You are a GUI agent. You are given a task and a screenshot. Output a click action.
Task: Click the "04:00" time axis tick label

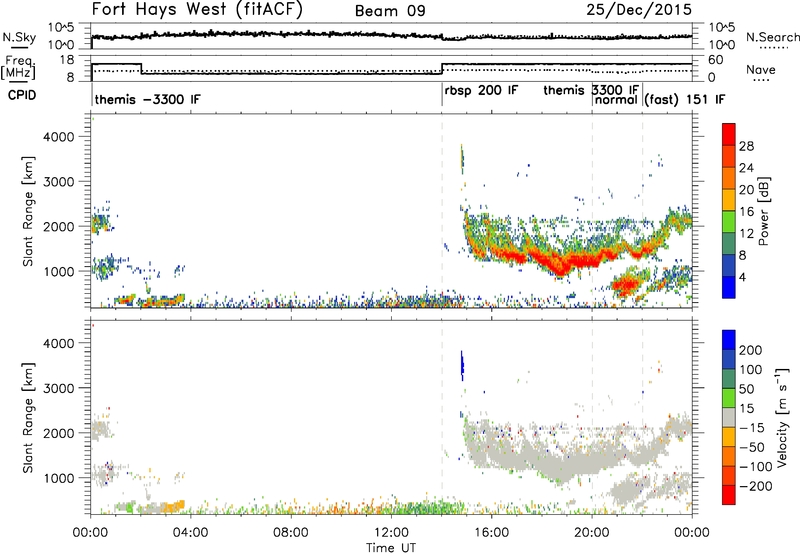point(191,533)
